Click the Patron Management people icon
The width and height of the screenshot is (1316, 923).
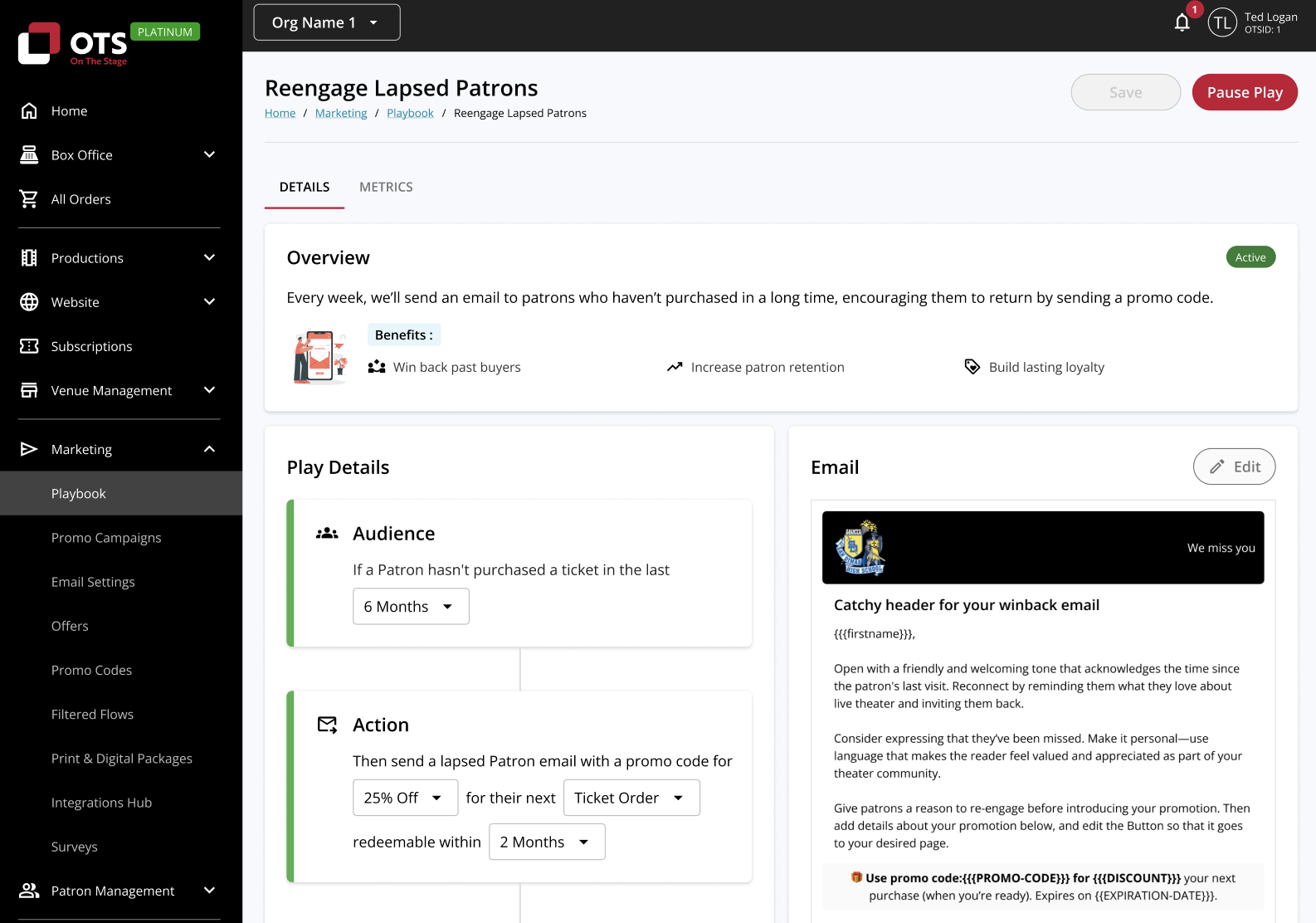point(29,890)
